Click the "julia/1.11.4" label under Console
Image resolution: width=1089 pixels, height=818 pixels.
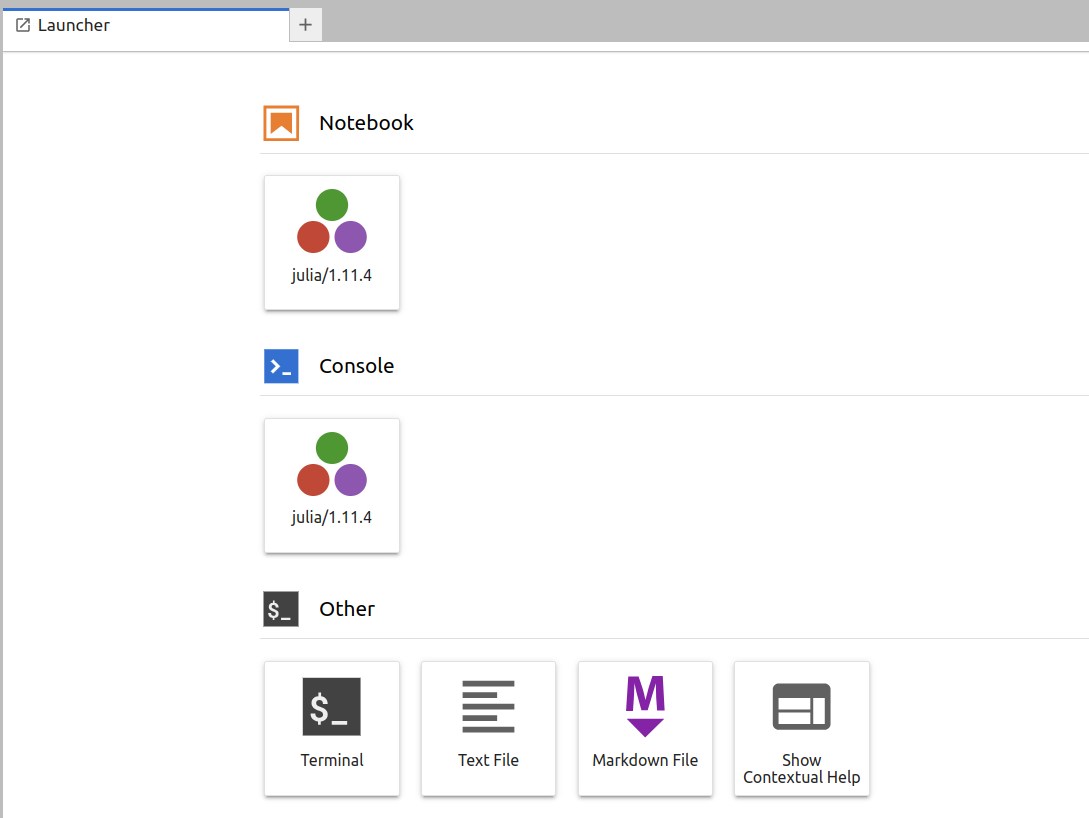click(332, 518)
